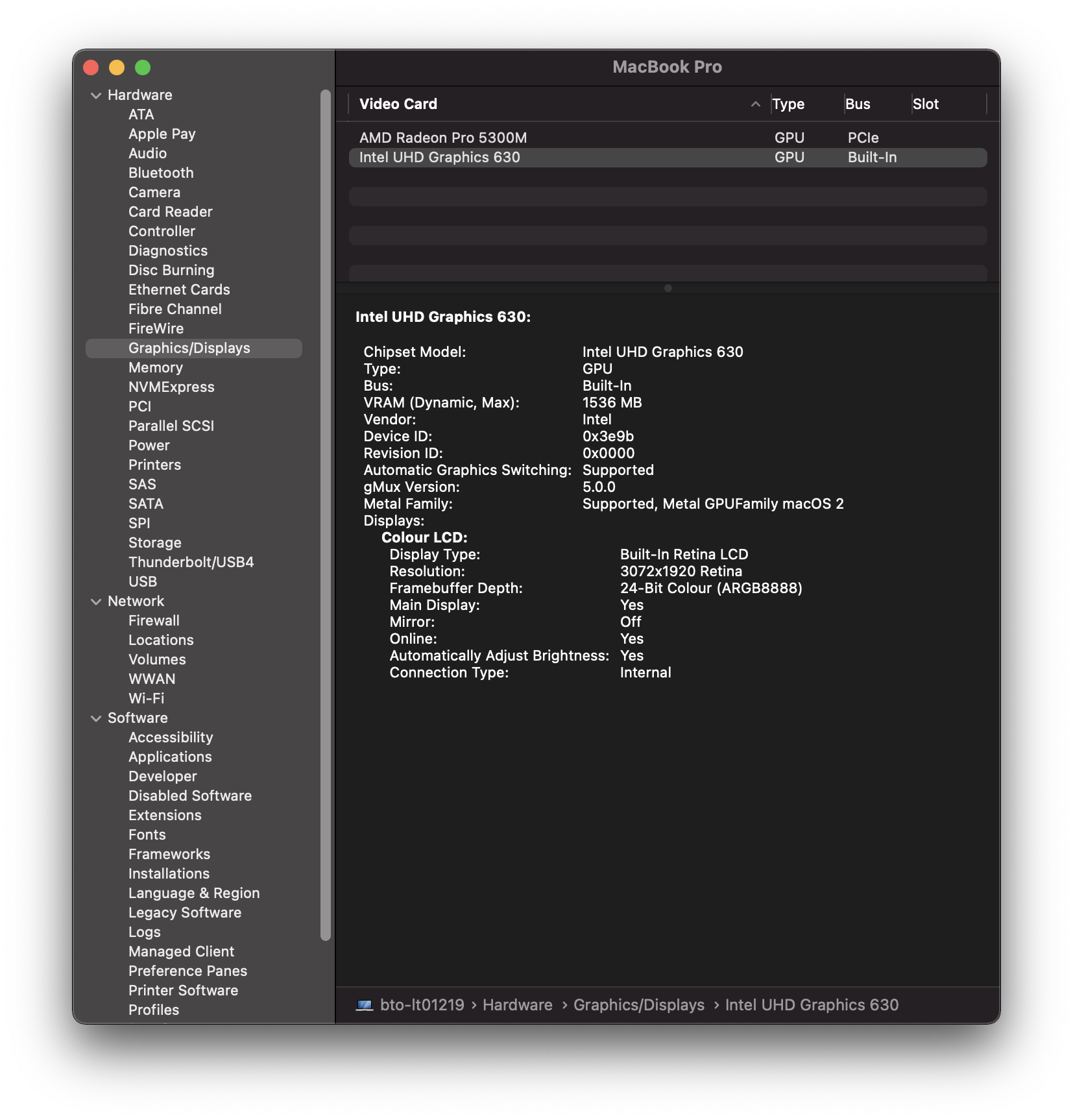This screenshot has height=1120, width=1073.
Task: Open Memory in the sidebar
Action: (x=156, y=368)
